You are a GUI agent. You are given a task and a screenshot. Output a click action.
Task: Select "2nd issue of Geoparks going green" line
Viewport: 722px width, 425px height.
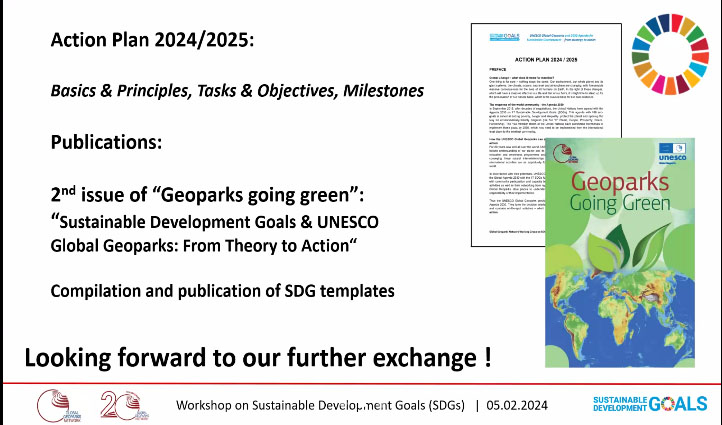(207, 194)
